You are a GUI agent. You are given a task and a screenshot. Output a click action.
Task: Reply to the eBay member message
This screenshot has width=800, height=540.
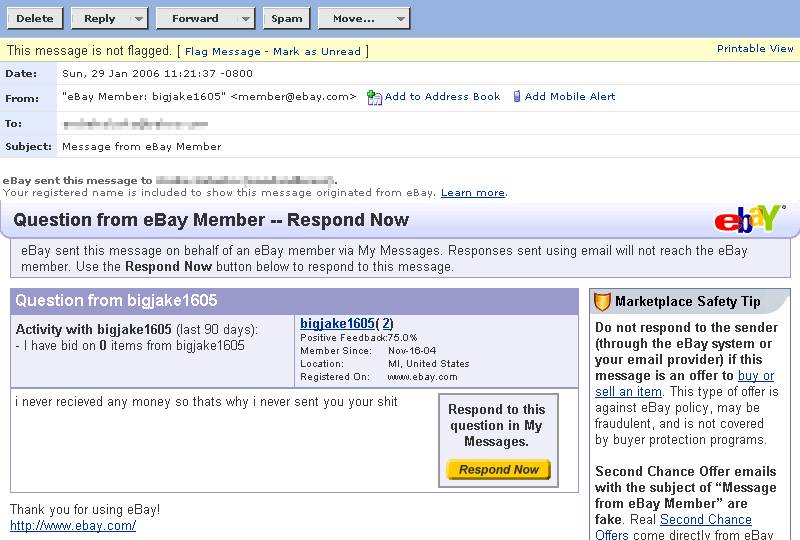100,18
